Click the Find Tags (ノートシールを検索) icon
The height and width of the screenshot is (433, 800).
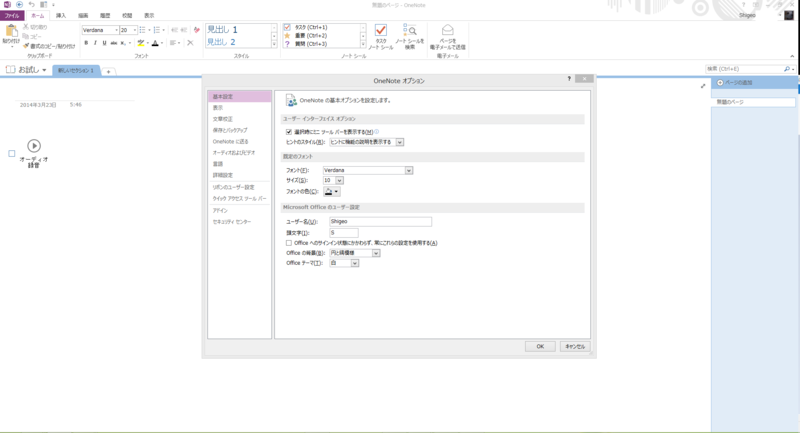coord(410,30)
